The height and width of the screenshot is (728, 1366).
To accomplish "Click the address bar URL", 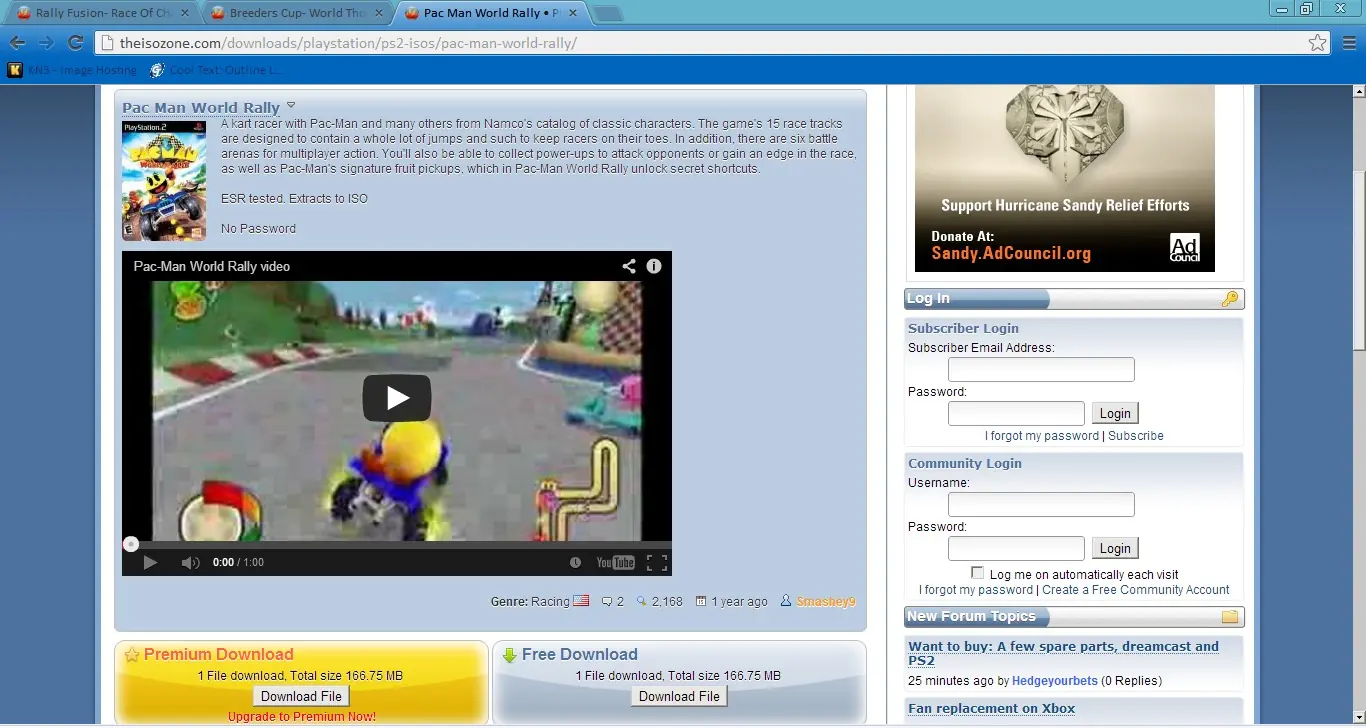I will pyautogui.click(x=348, y=43).
